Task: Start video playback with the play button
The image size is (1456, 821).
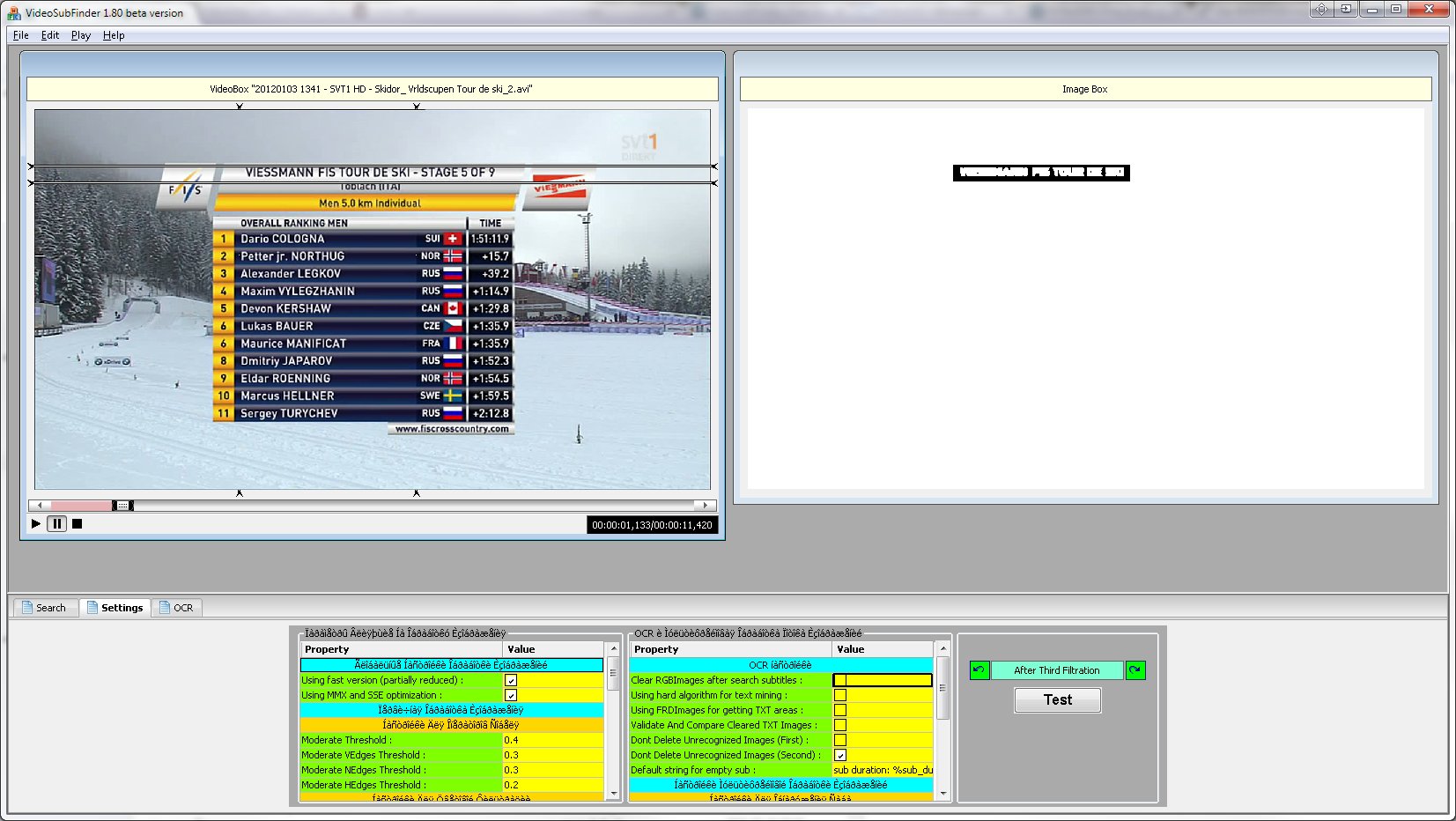Action: (x=36, y=523)
